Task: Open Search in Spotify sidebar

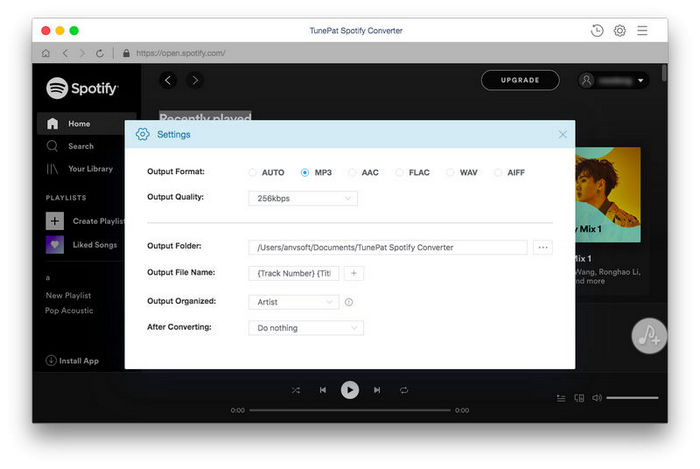Action: pos(81,146)
